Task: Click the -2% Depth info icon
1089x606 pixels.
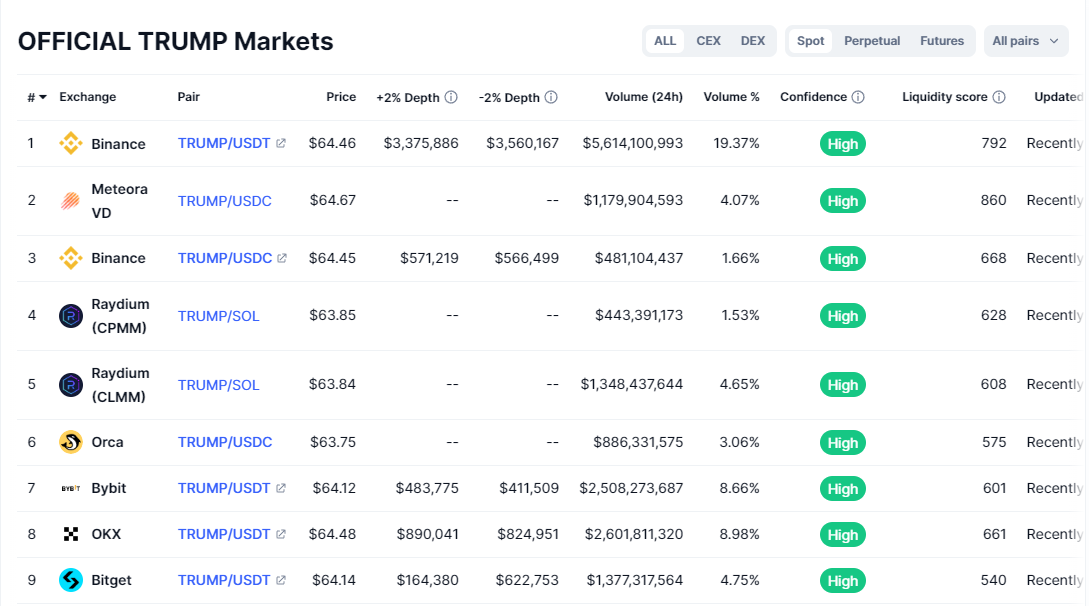Action: pyautogui.click(x=551, y=97)
